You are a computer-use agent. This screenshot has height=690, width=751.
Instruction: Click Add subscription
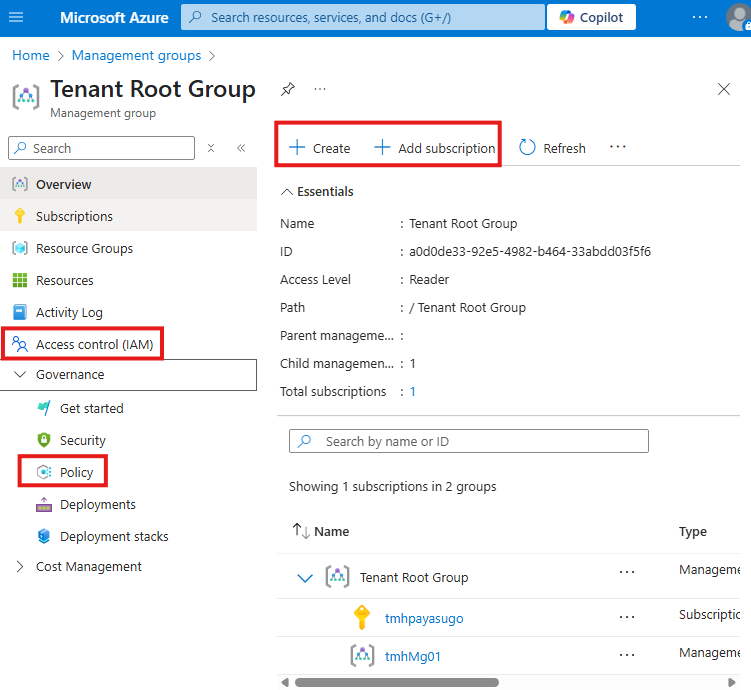pos(434,148)
